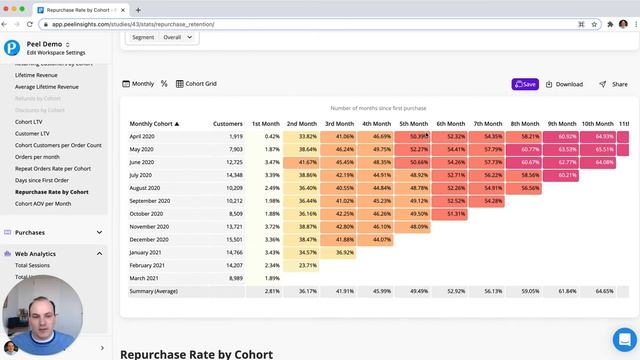Screen dimensions: 640x360
Task: Close the Repurchase Rate by Cohort tab
Action: [123, 10]
